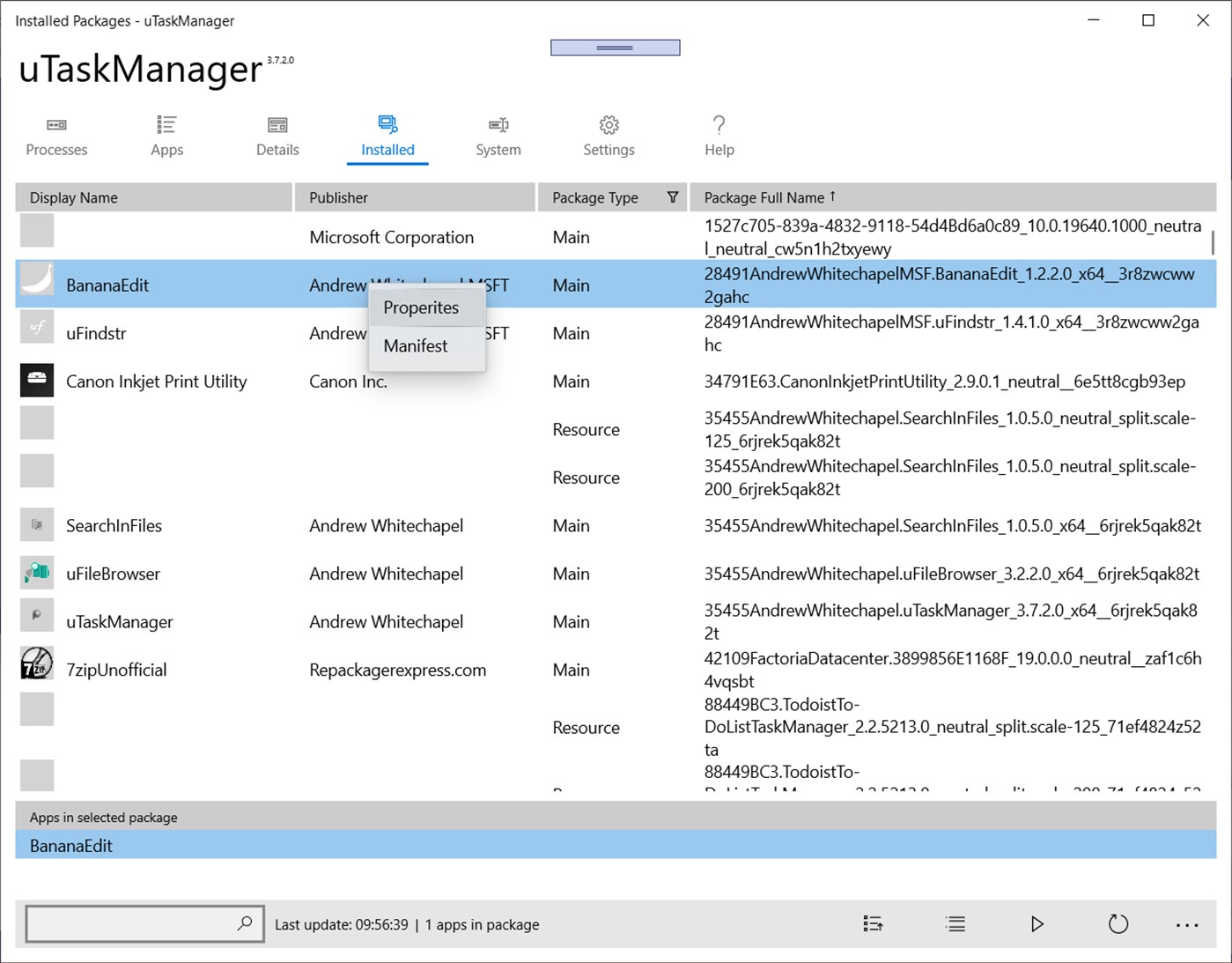This screenshot has height=963, width=1232.
Task: Open the Processes view
Action: (55, 135)
